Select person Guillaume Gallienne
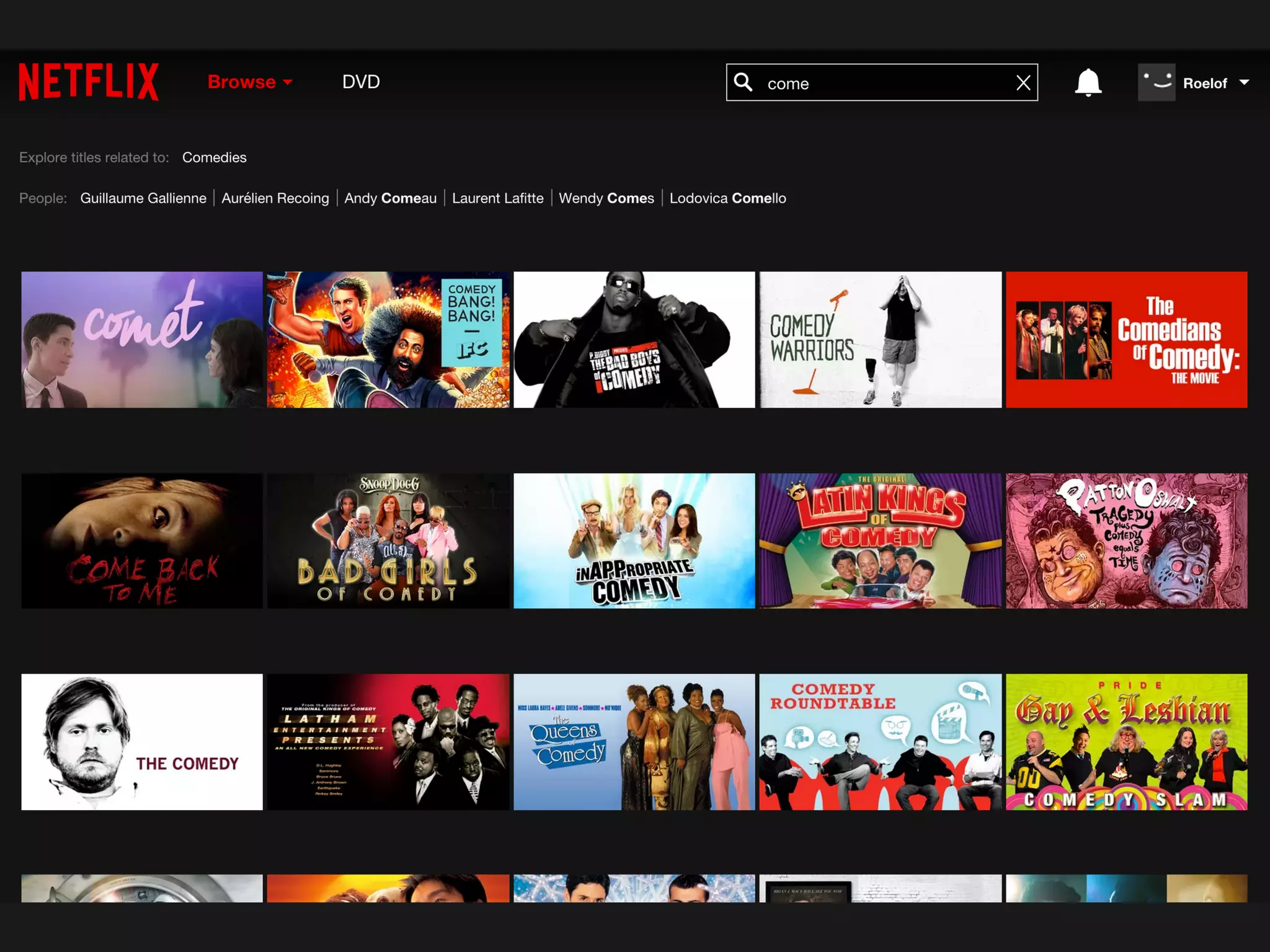Screen dimensions: 1270x952 pos(143,198)
